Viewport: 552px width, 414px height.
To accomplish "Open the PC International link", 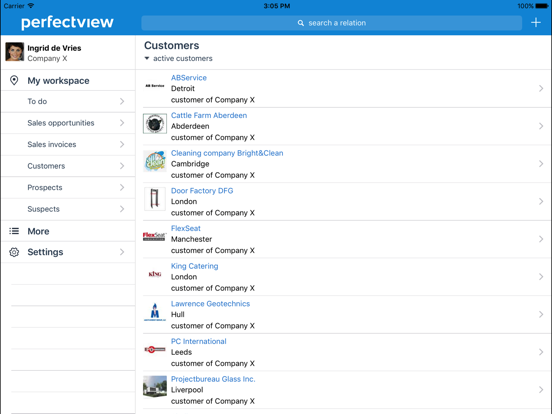I will (199, 341).
